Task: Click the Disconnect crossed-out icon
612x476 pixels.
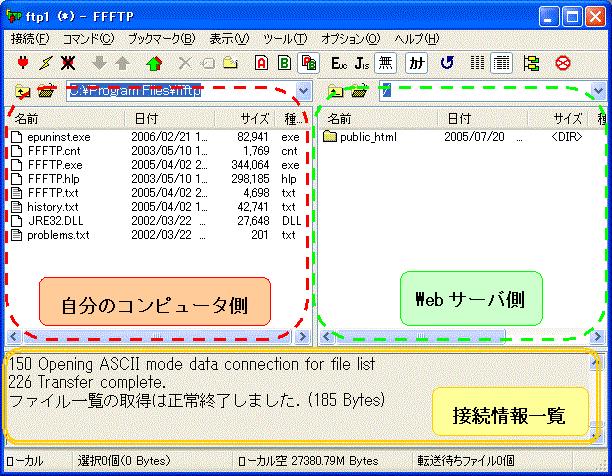Action: tap(68, 63)
